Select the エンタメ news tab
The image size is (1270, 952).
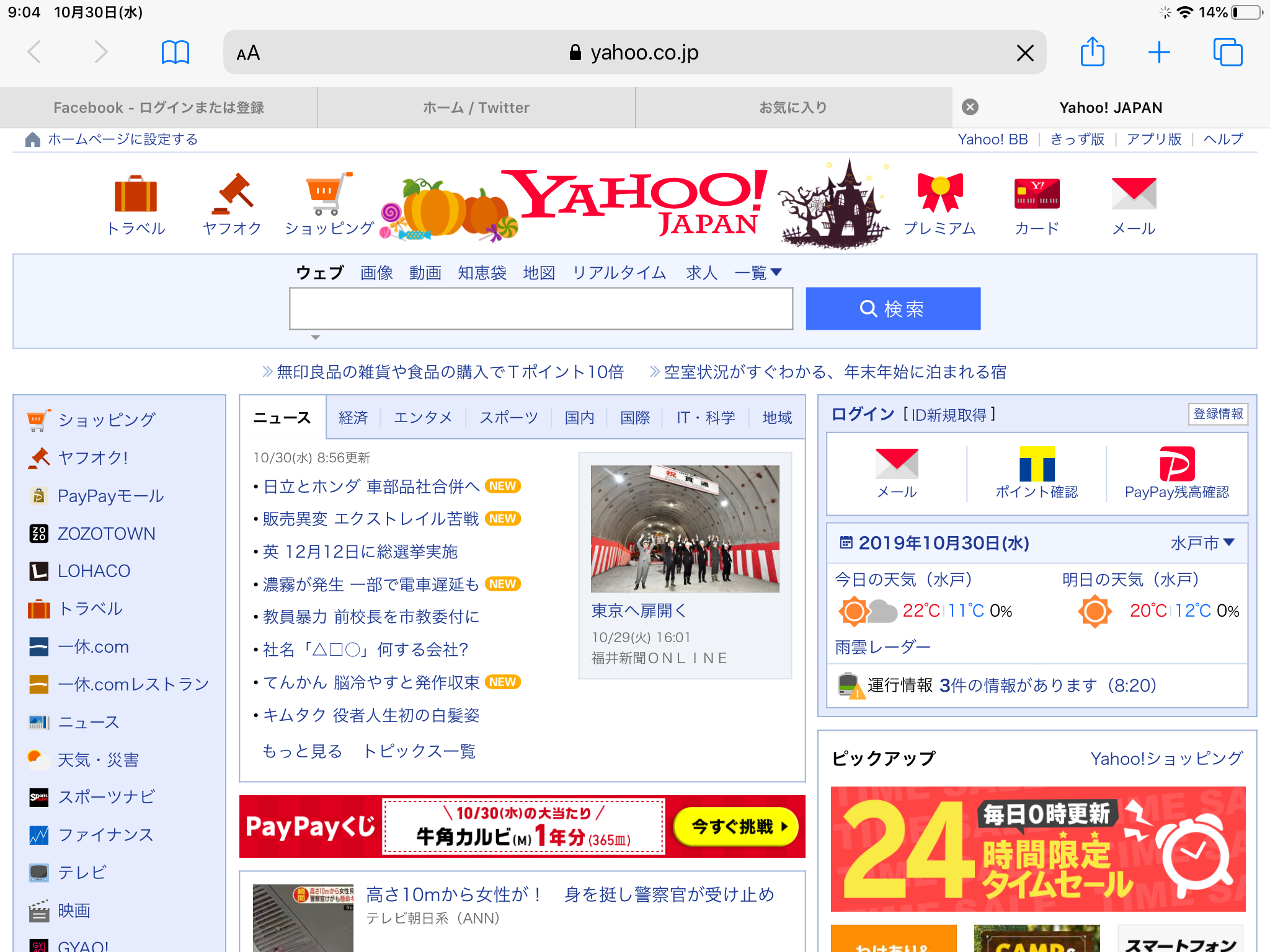pyautogui.click(x=424, y=418)
